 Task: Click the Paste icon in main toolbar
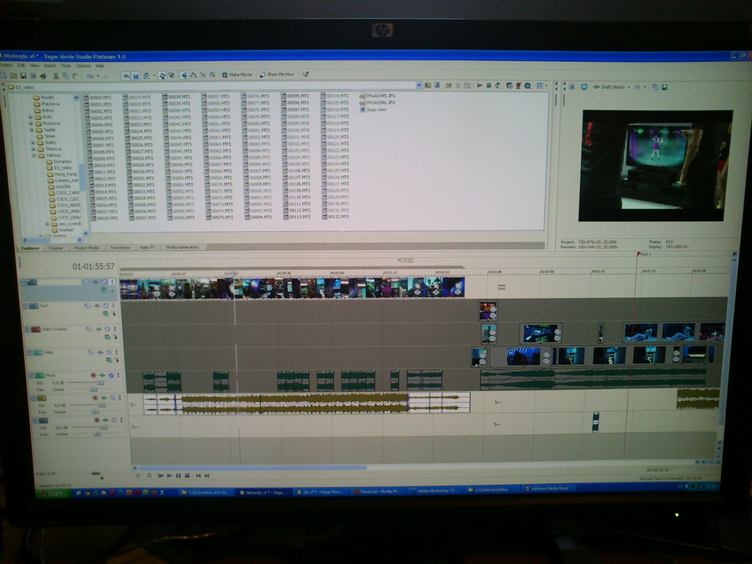[75, 76]
